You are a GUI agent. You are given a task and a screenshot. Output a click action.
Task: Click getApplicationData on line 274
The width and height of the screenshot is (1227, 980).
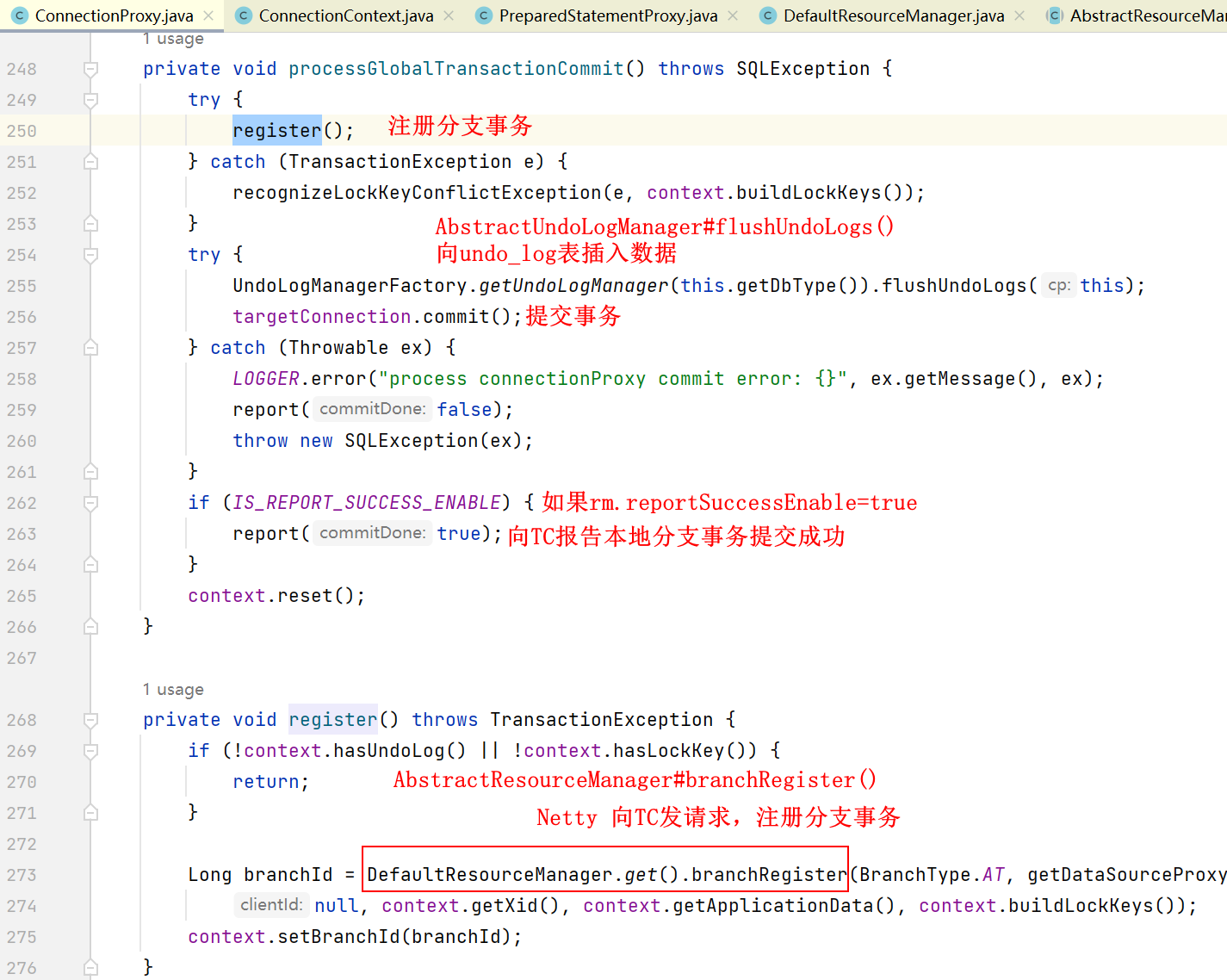[x=773, y=906]
